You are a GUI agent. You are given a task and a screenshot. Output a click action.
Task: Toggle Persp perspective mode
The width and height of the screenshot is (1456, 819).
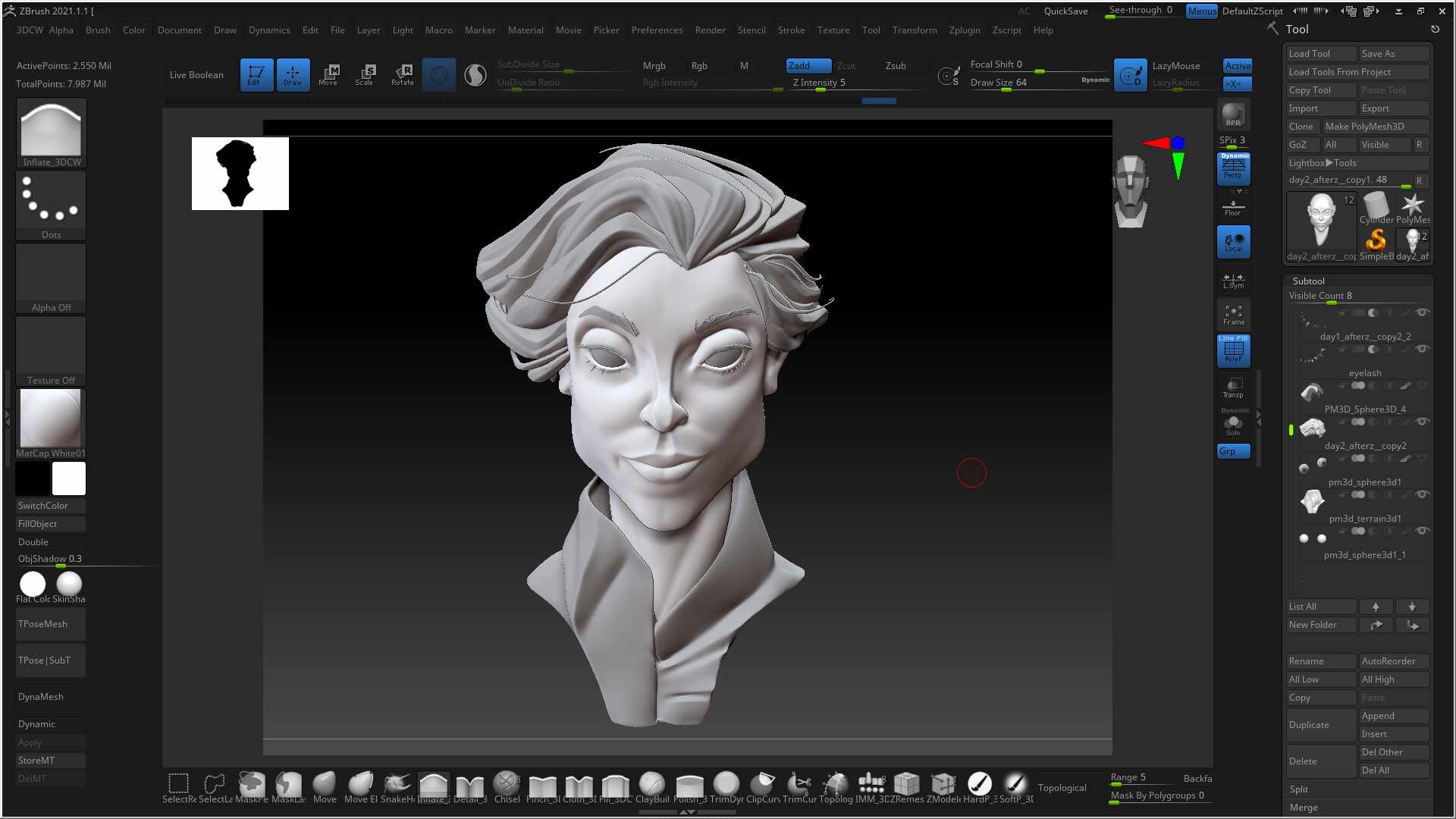pyautogui.click(x=1233, y=168)
